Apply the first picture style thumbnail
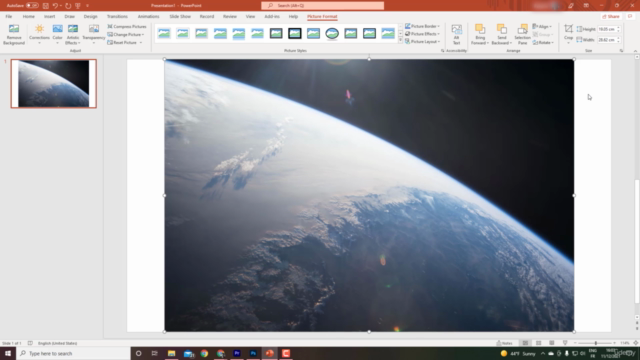 point(164,33)
